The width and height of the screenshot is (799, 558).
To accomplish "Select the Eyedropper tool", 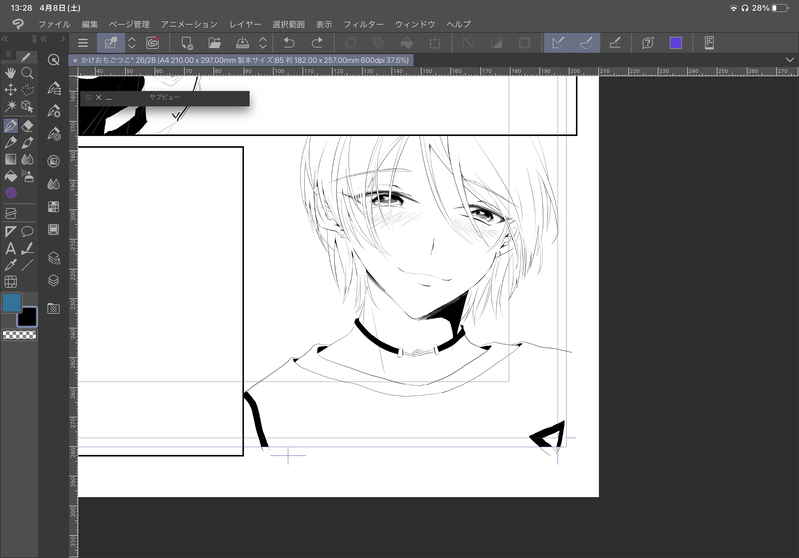I will (x=10, y=265).
